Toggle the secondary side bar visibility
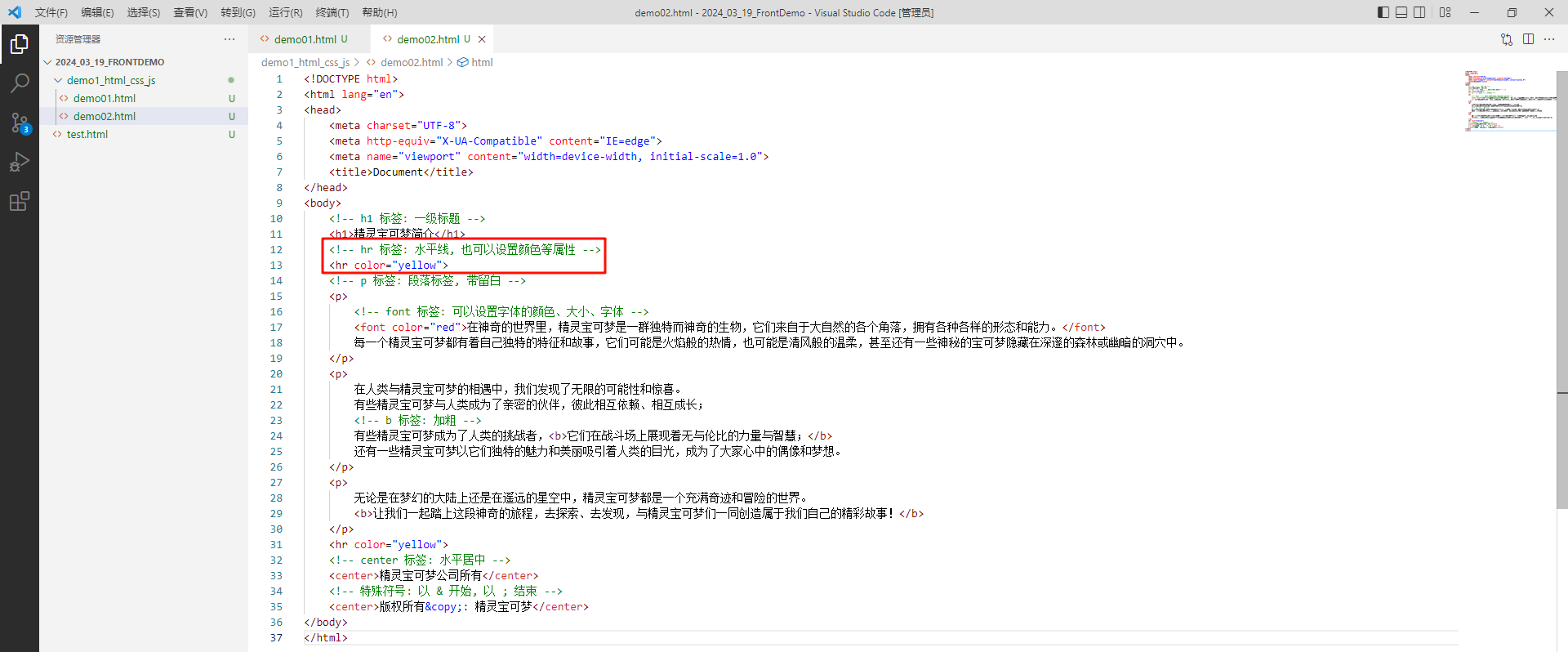 click(1419, 12)
